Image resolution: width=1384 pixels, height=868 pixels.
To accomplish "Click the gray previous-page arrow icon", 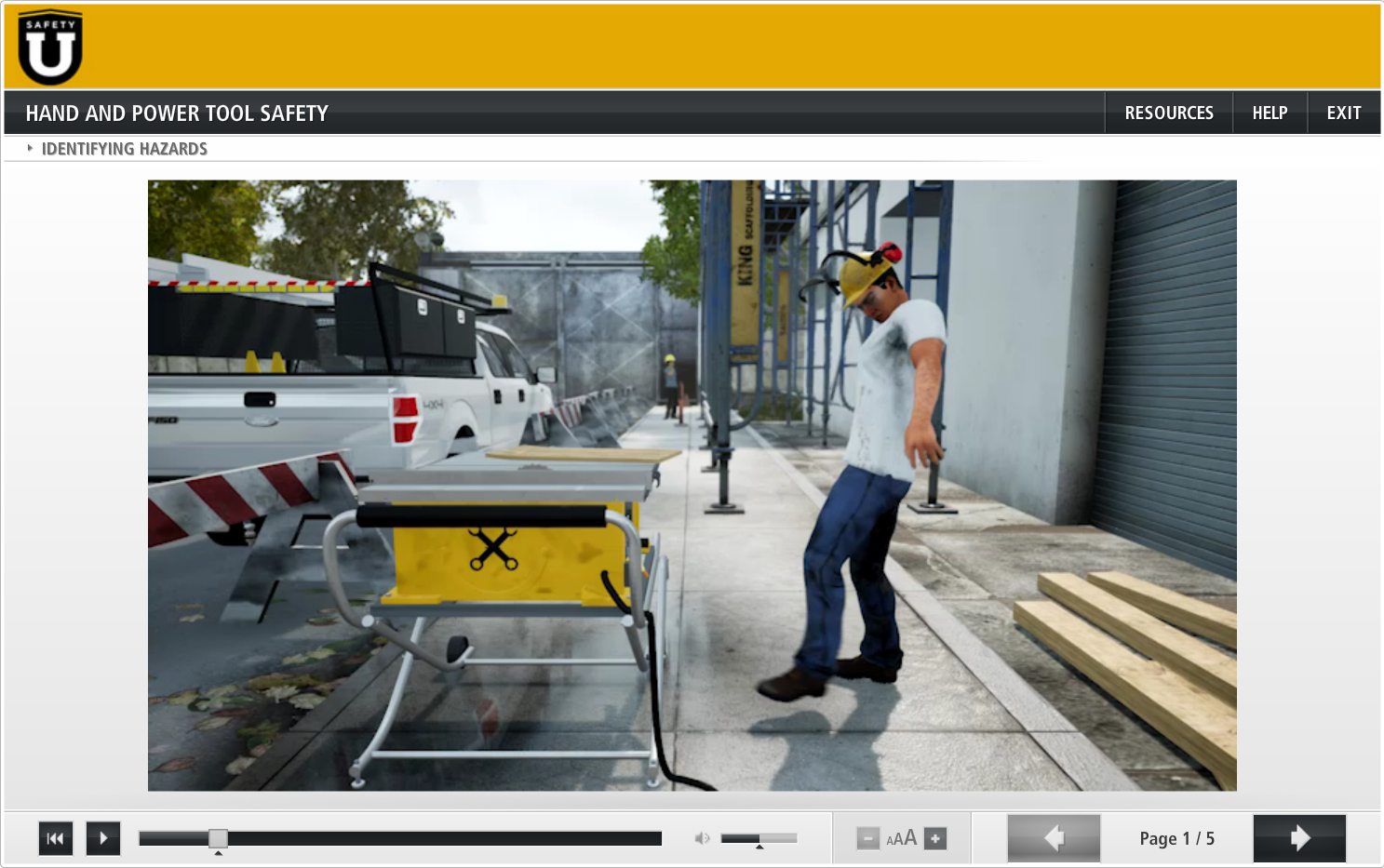I will pyautogui.click(x=1053, y=838).
